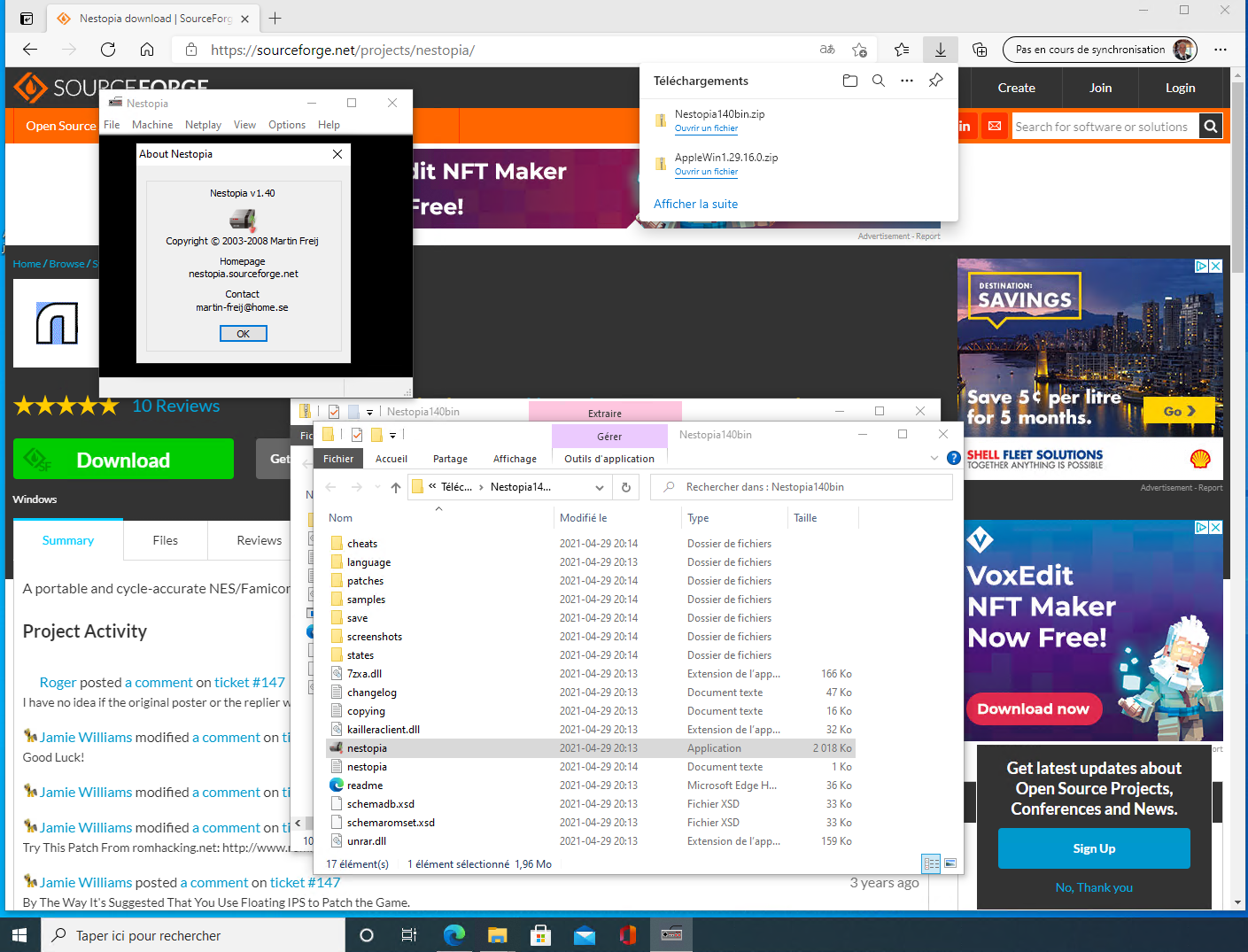The image size is (1248, 952).
Task: Open the Nestopia View menu
Action: click(244, 125)
